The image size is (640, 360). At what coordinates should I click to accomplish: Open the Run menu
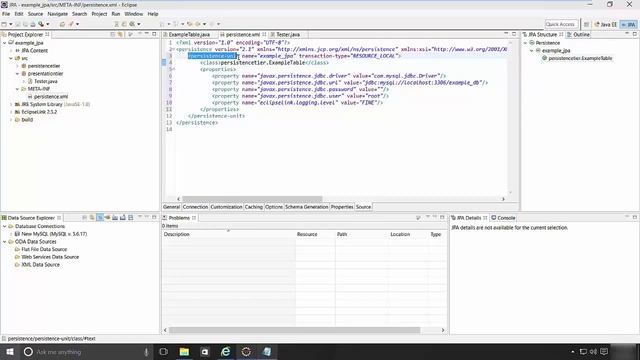click(116, 14)
